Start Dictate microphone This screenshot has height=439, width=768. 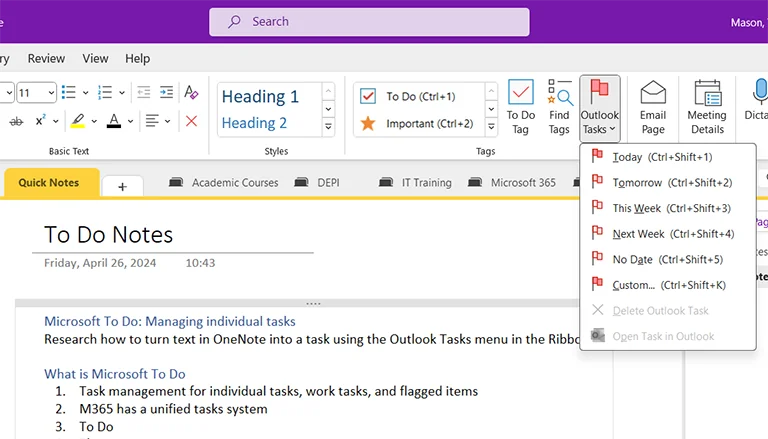click(756, 100)
